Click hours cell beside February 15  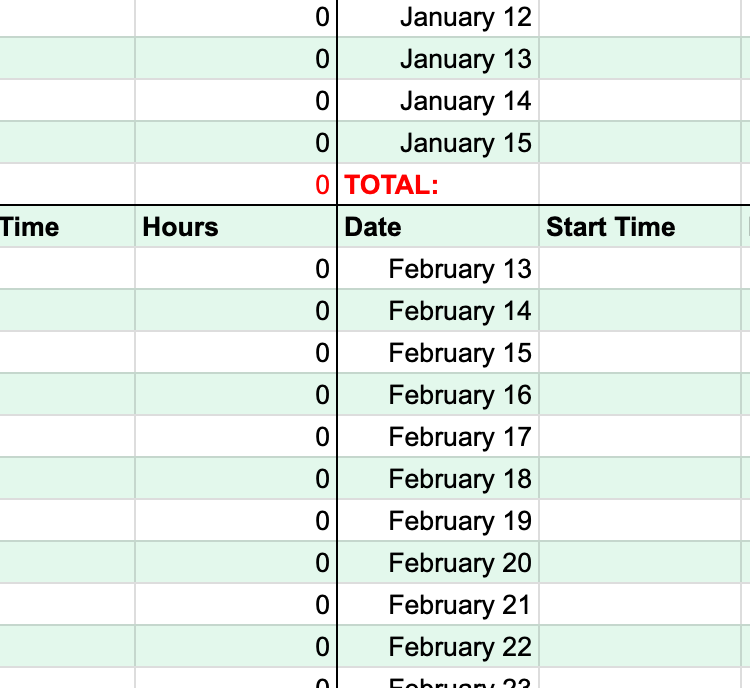pos(236,353)
